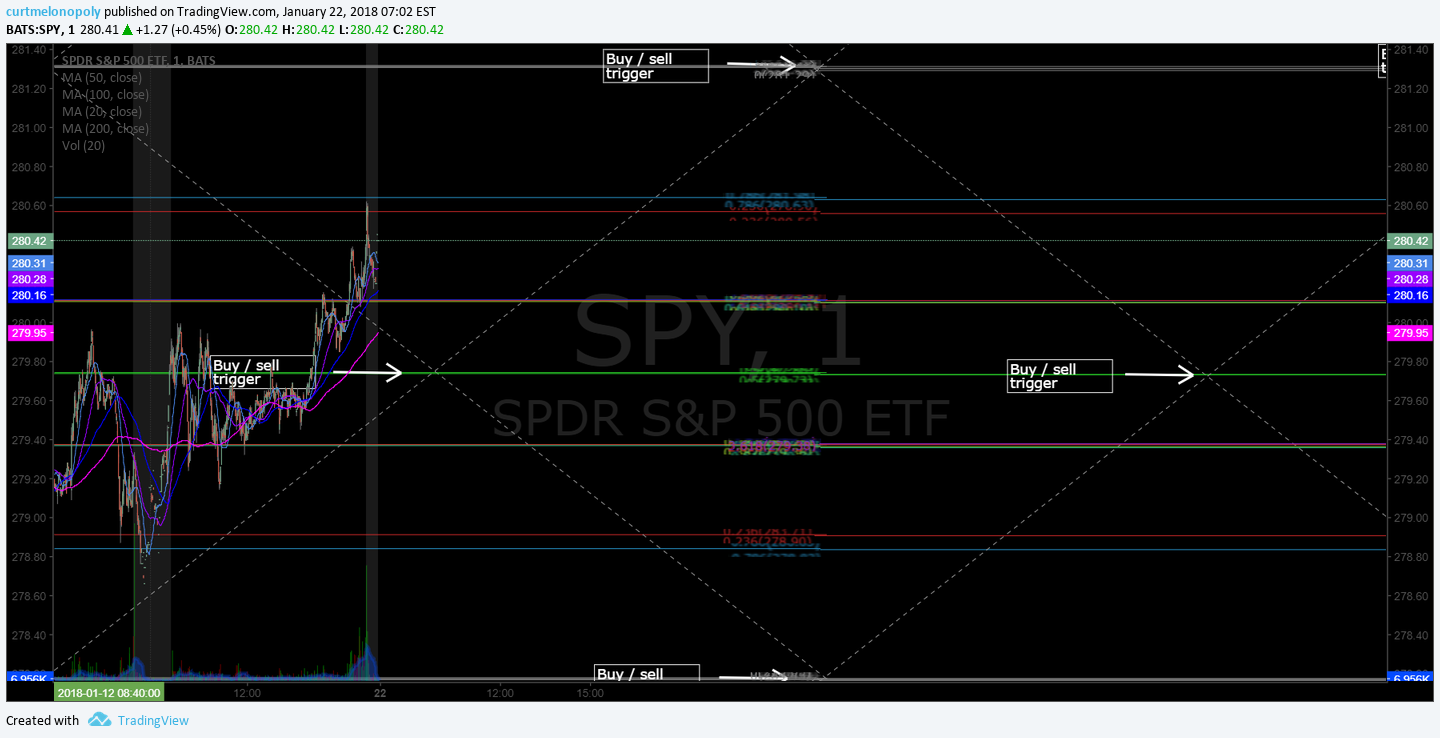Select the MA (200, close) legend entry
Screen dimensions: 1440x738
[x=105, y=128]
